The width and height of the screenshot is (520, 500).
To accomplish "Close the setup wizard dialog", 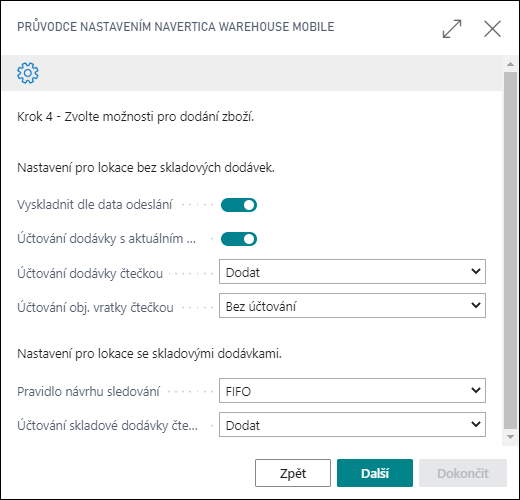I will tap(492, 29).
